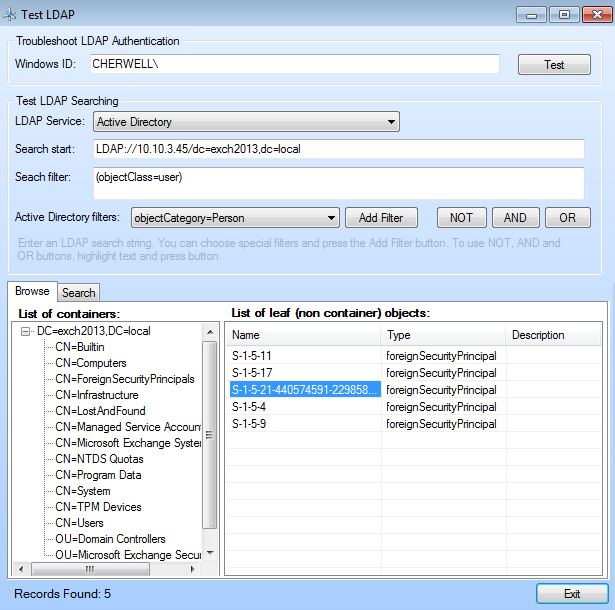Click the Test LDAP title bar app icon
Screen dimensions: 615x610
pyautogui.click(x=11, y=14)
